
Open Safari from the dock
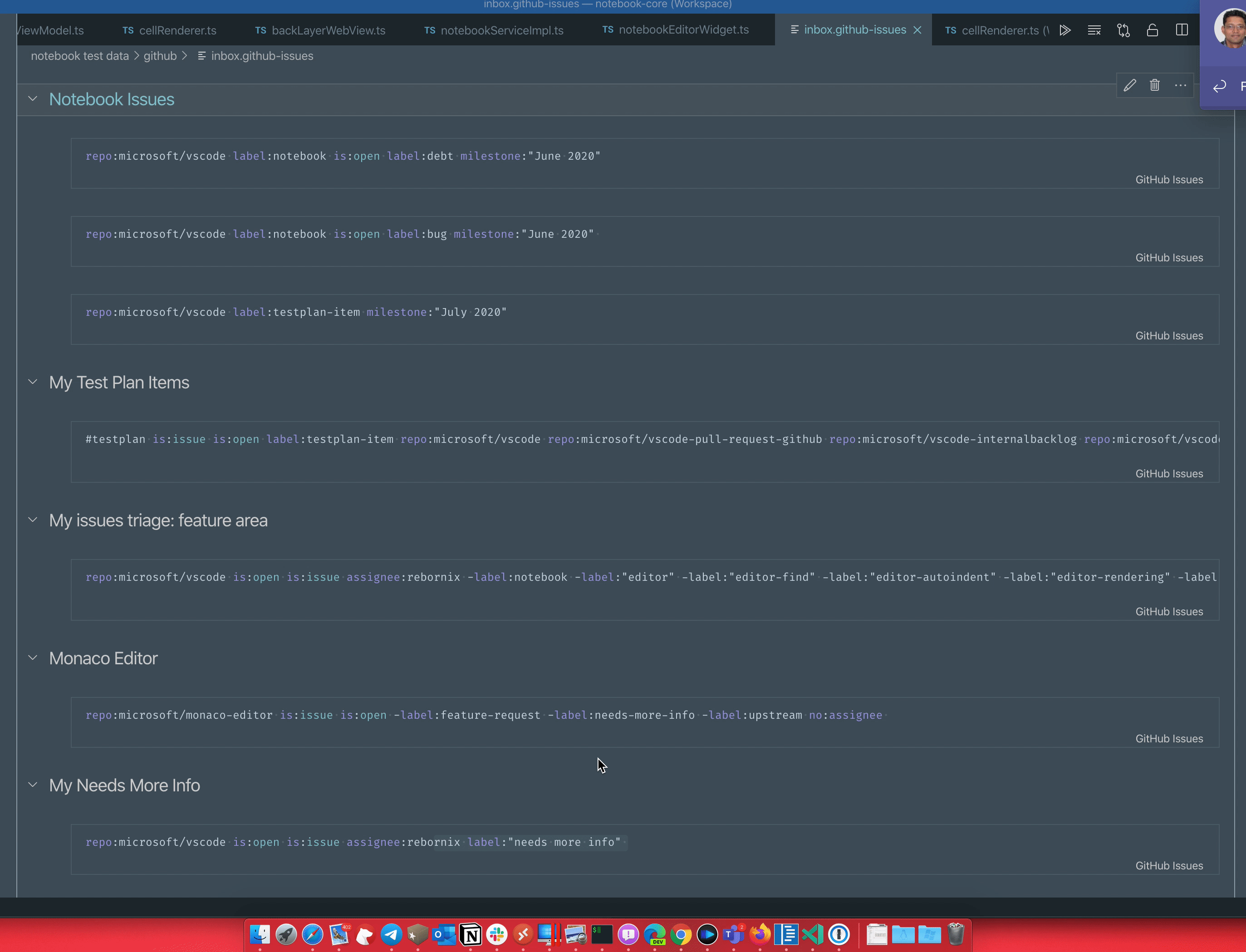312,934
